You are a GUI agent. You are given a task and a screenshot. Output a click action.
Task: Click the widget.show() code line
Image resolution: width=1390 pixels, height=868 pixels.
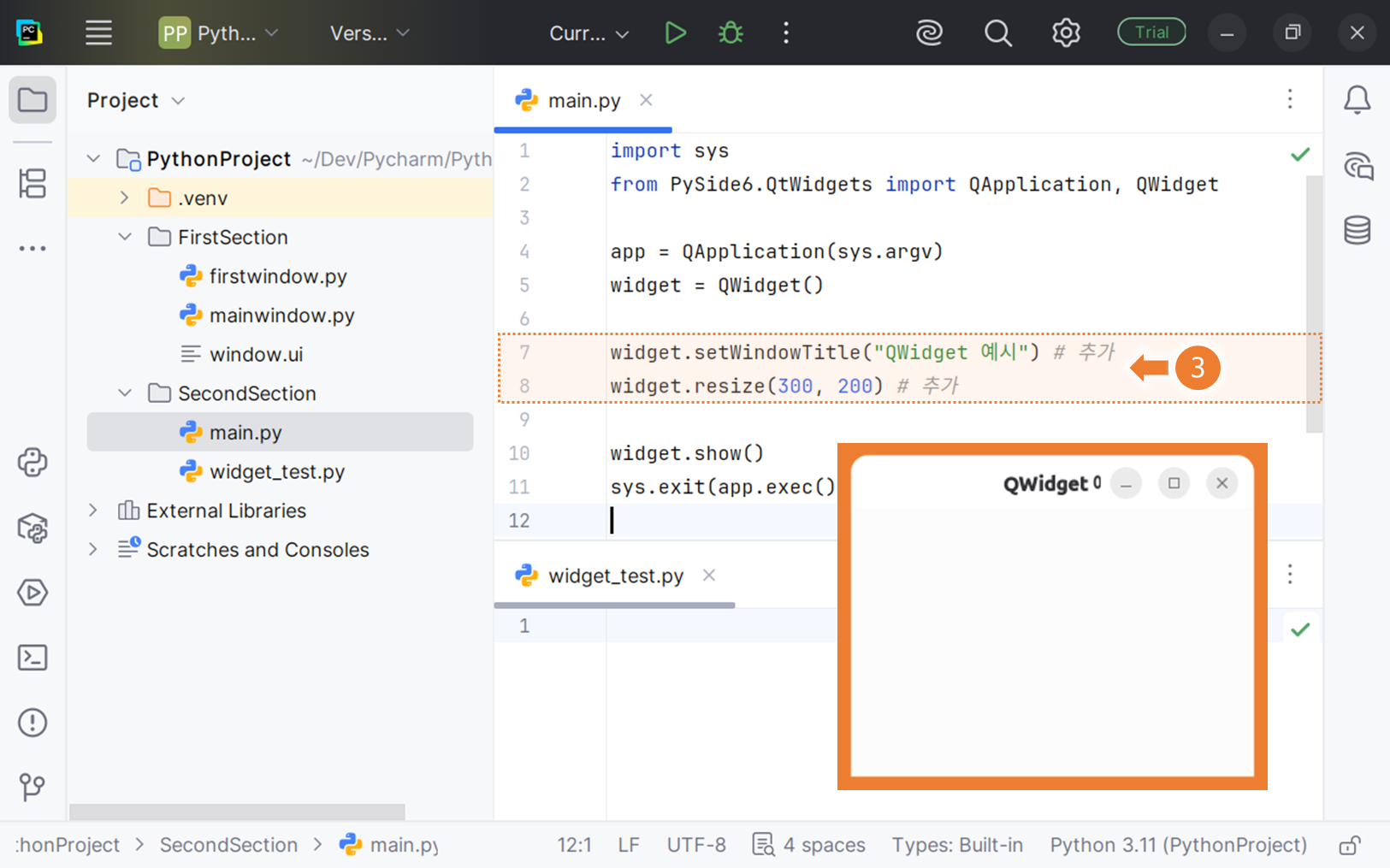(687, 453)
